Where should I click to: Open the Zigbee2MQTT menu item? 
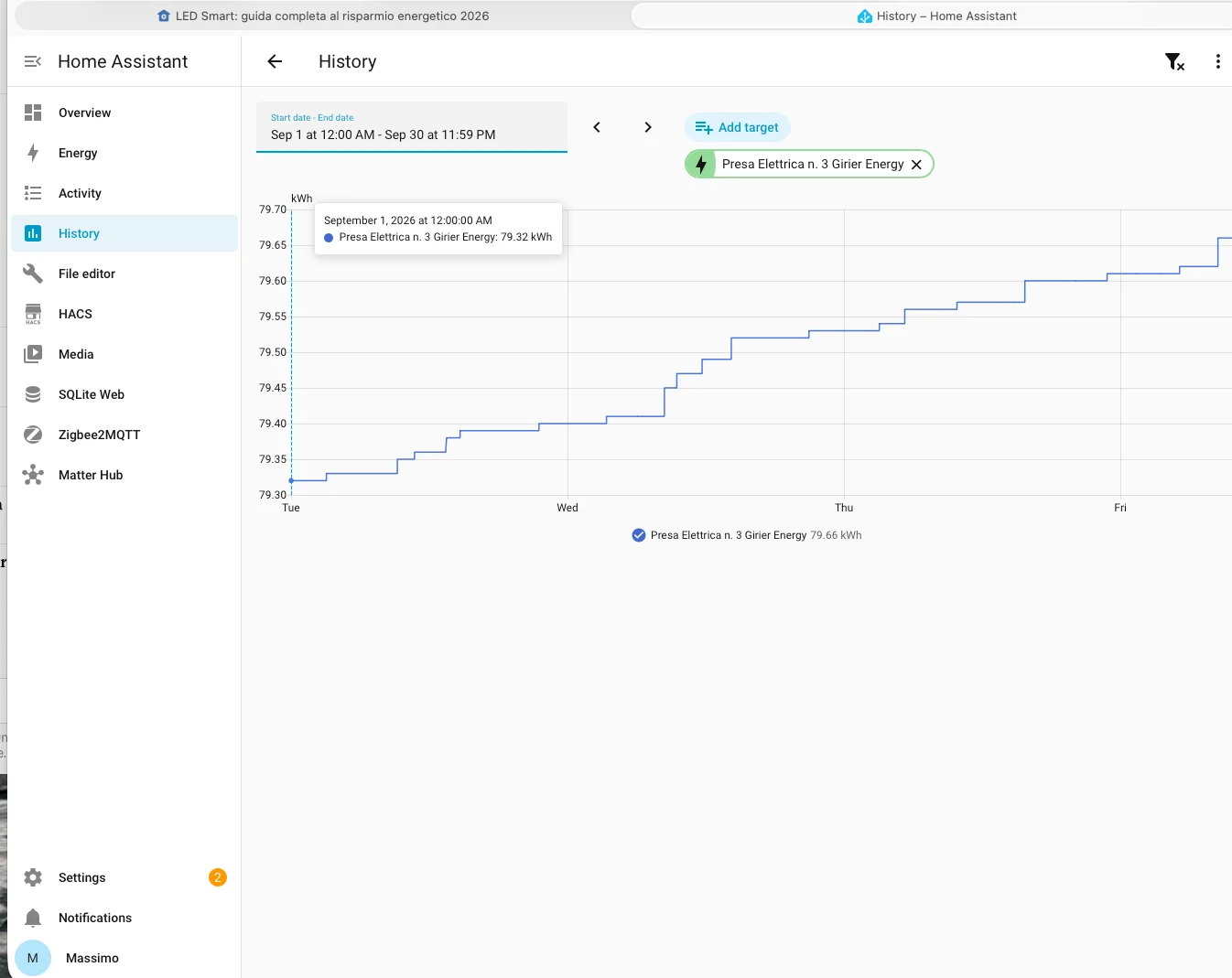(x=124, y=435)
